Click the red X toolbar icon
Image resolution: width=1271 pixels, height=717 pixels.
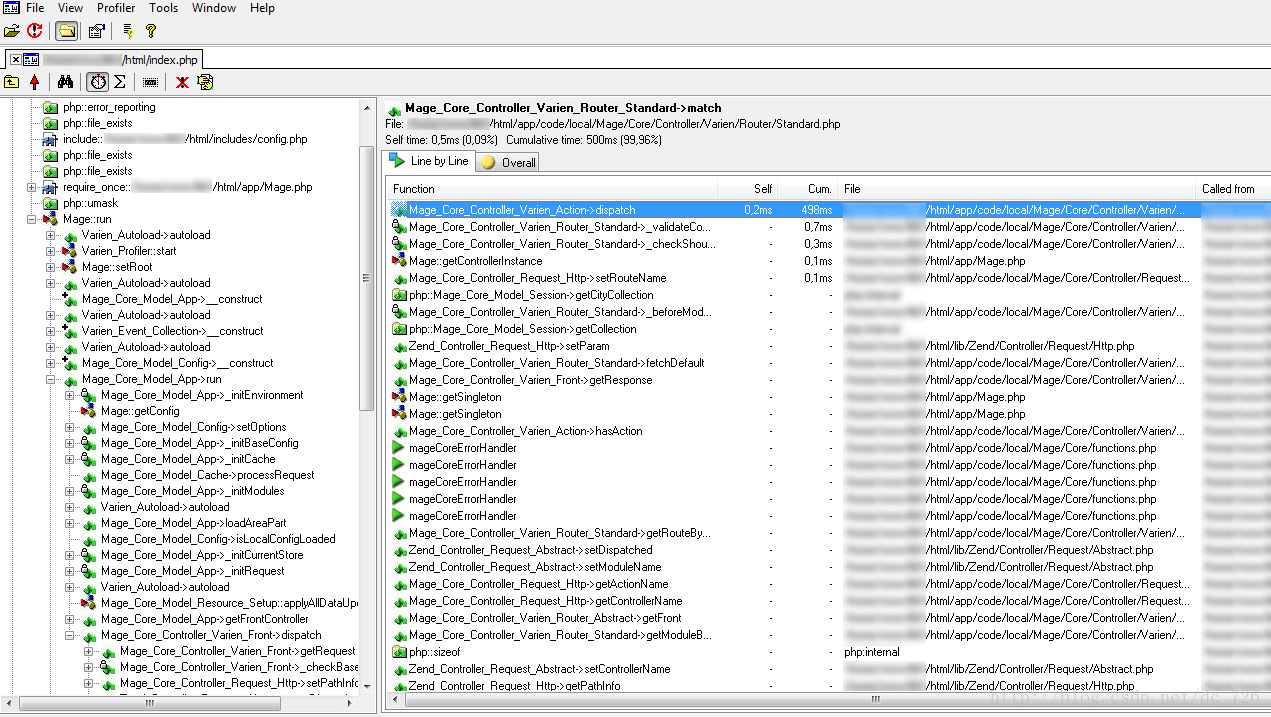[182, 82]
